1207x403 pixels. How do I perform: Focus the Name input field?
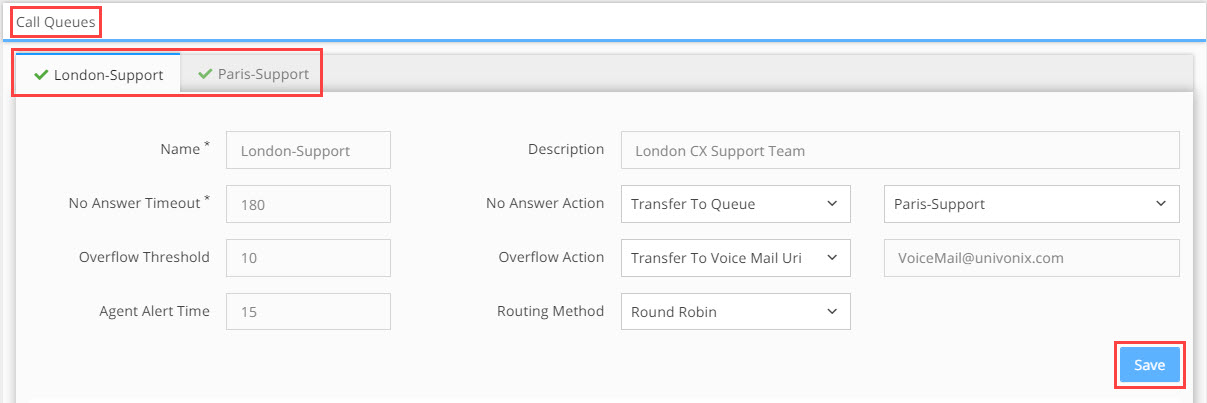pos(308,150)
